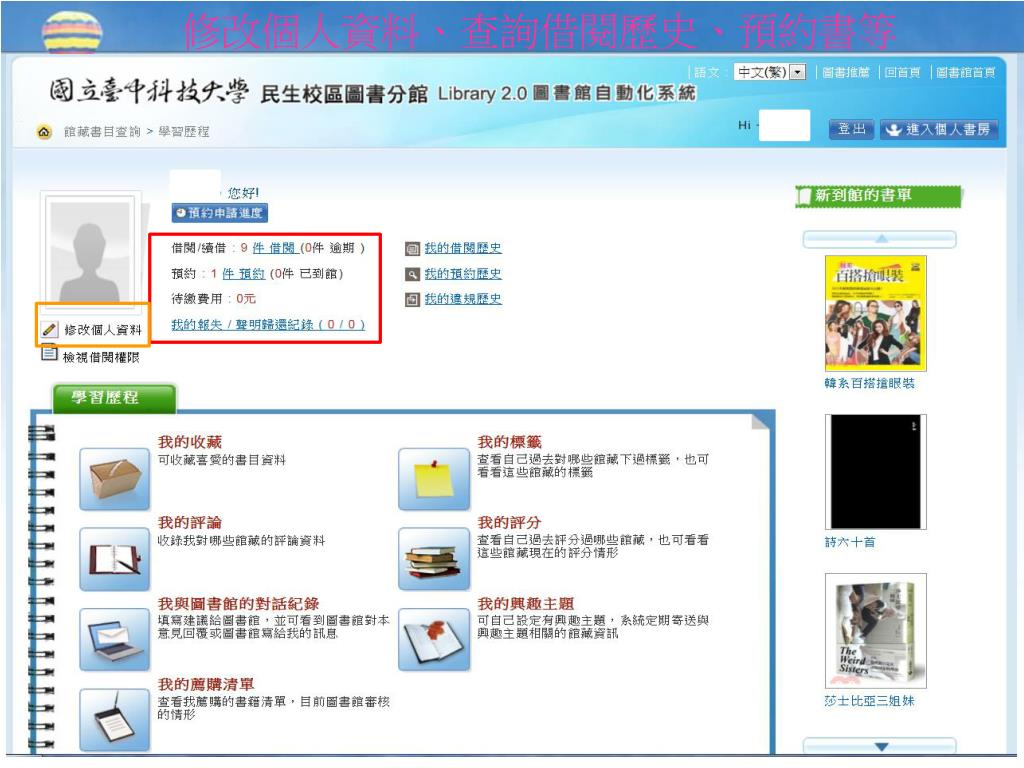Image resolution: width=1024 pixels, height=768 pixels.
Task: Click the icon beside 我的違規歷史
Action: (x=412, y=300)
